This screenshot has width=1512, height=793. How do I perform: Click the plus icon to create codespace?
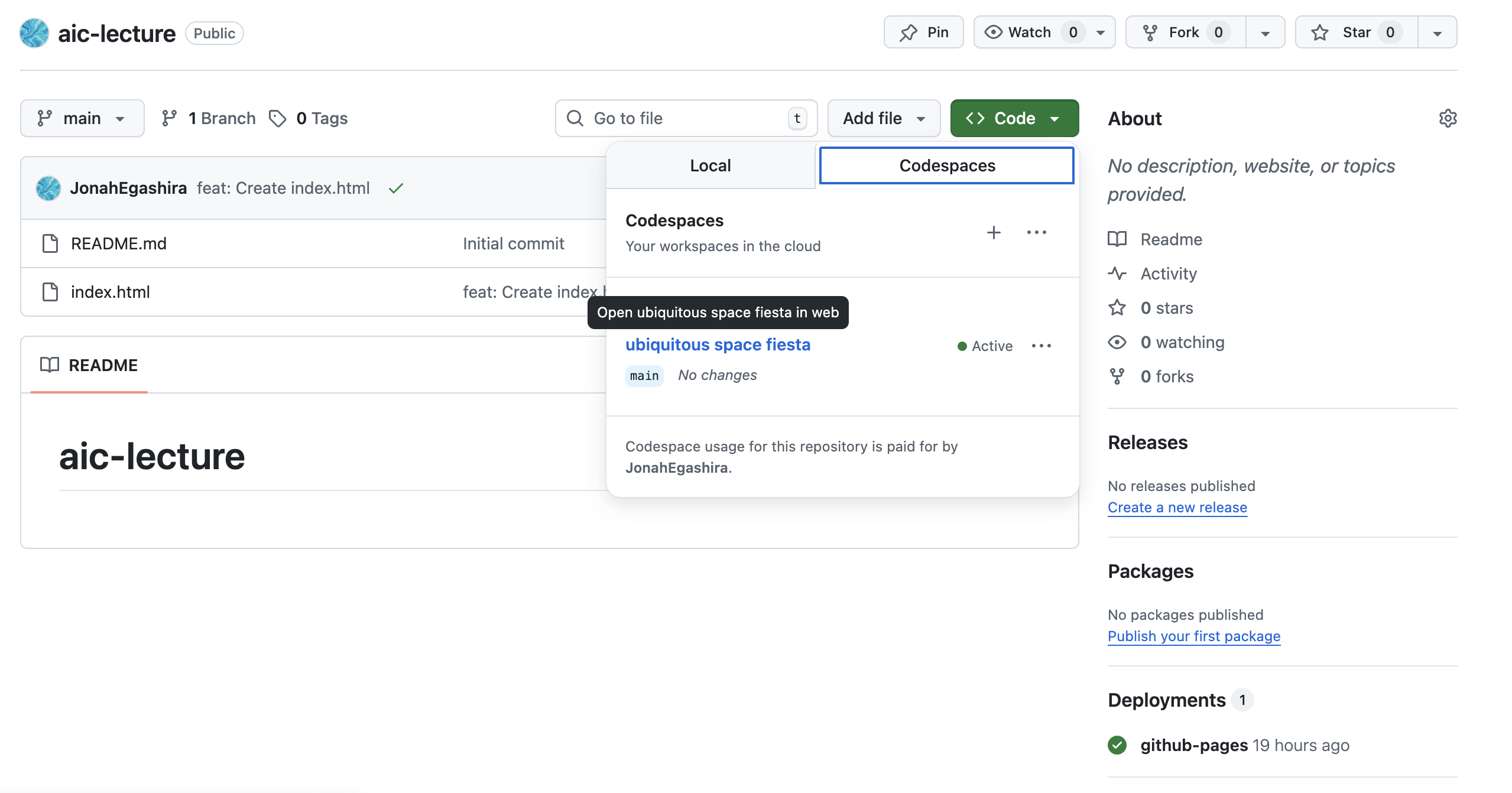(x=994, y=232)
